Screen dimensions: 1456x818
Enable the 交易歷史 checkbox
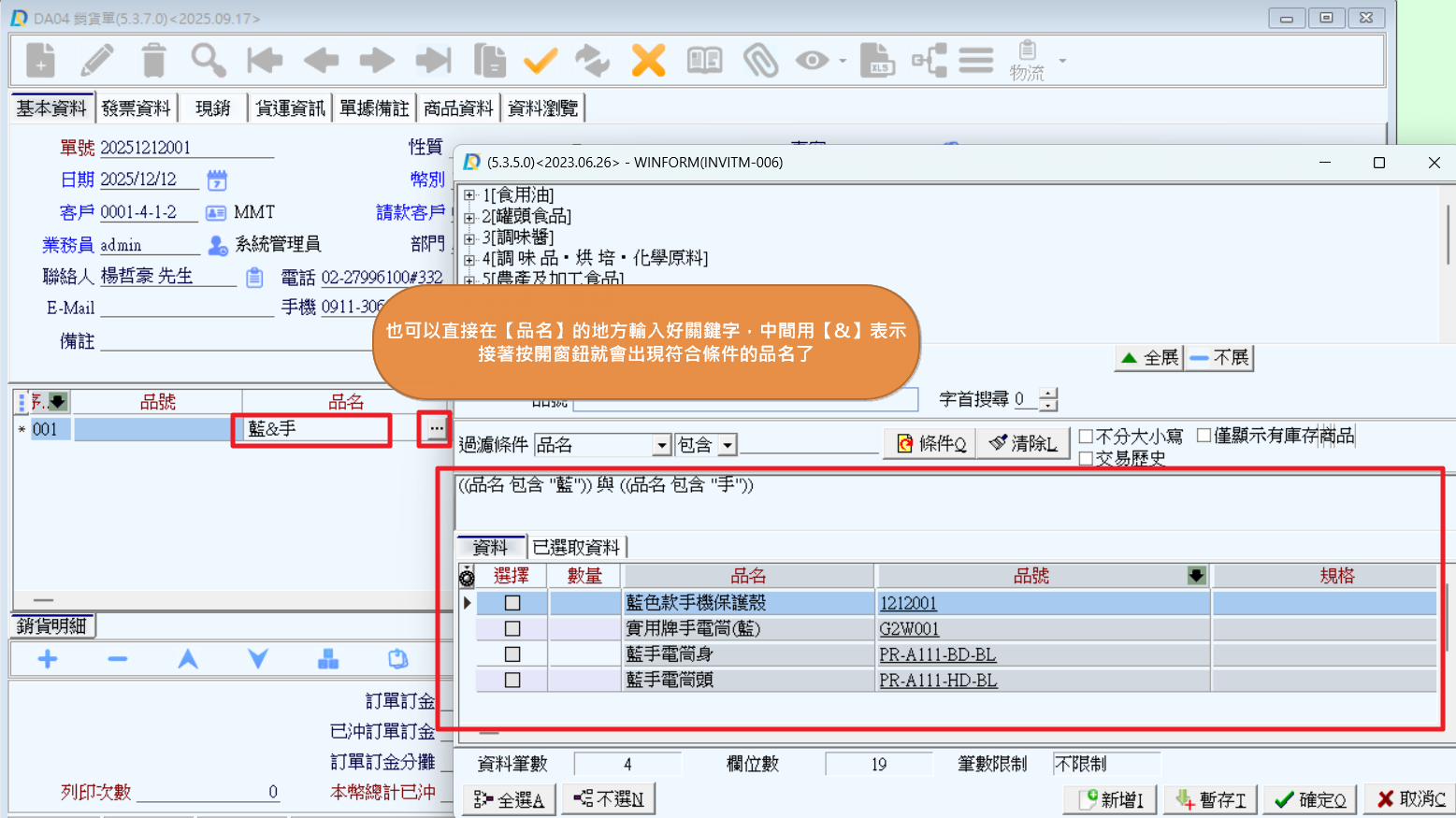tap(1086, 458)
